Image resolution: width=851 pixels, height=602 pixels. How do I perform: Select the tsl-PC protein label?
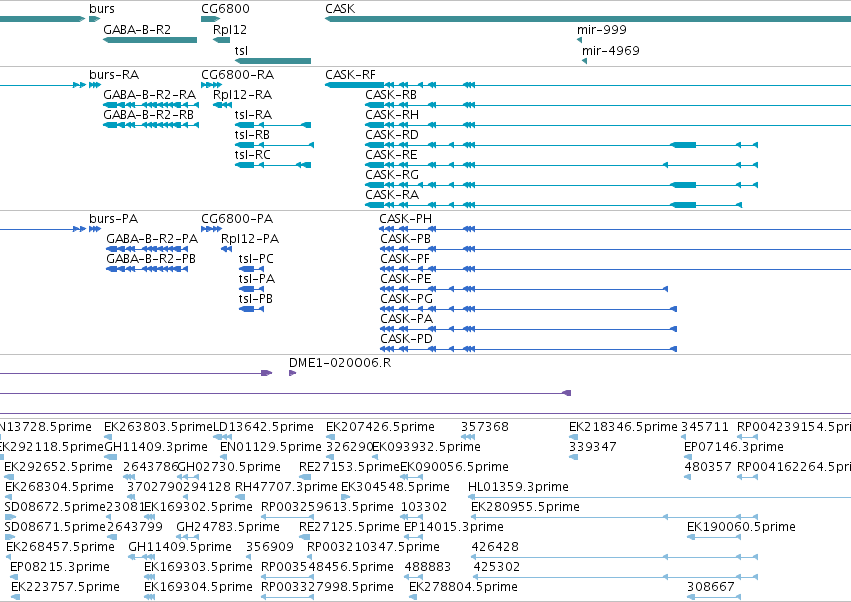tap(256, 259)
